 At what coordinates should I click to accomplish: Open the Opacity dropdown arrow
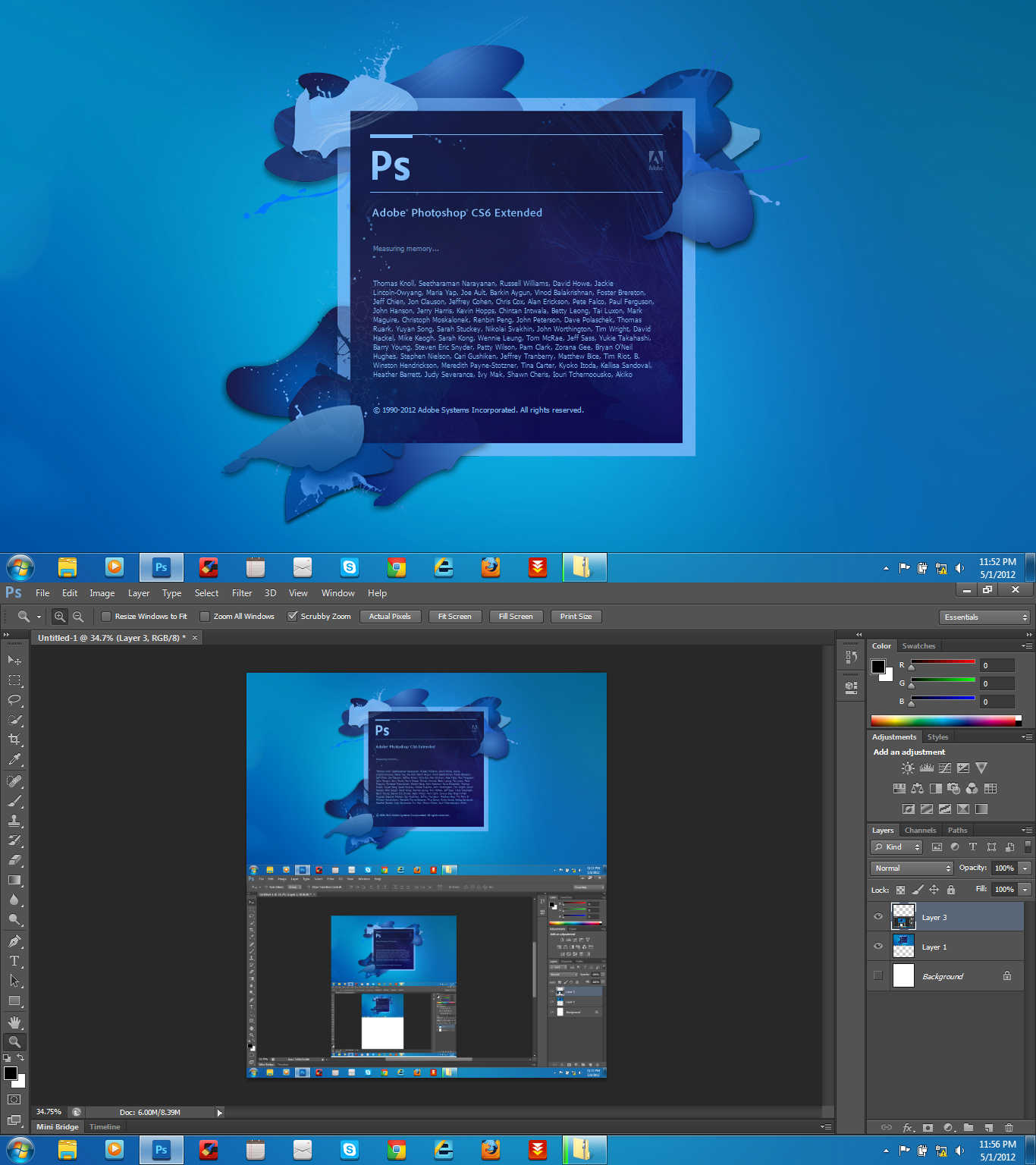(1023, 868)
